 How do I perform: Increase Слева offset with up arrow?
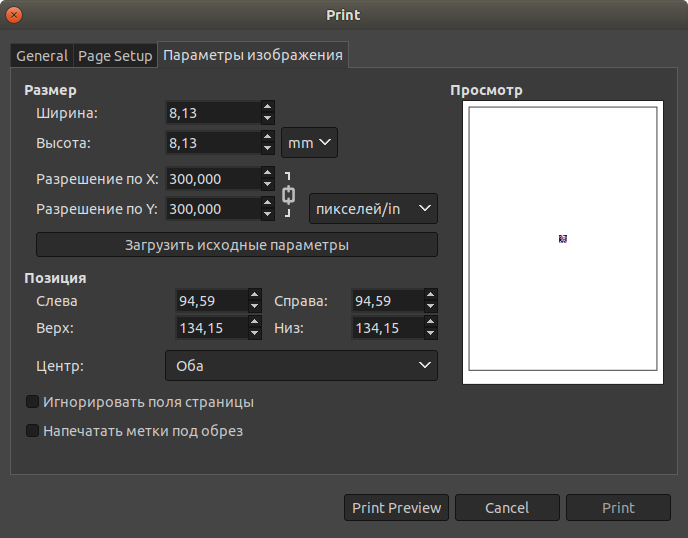point(255,294)
